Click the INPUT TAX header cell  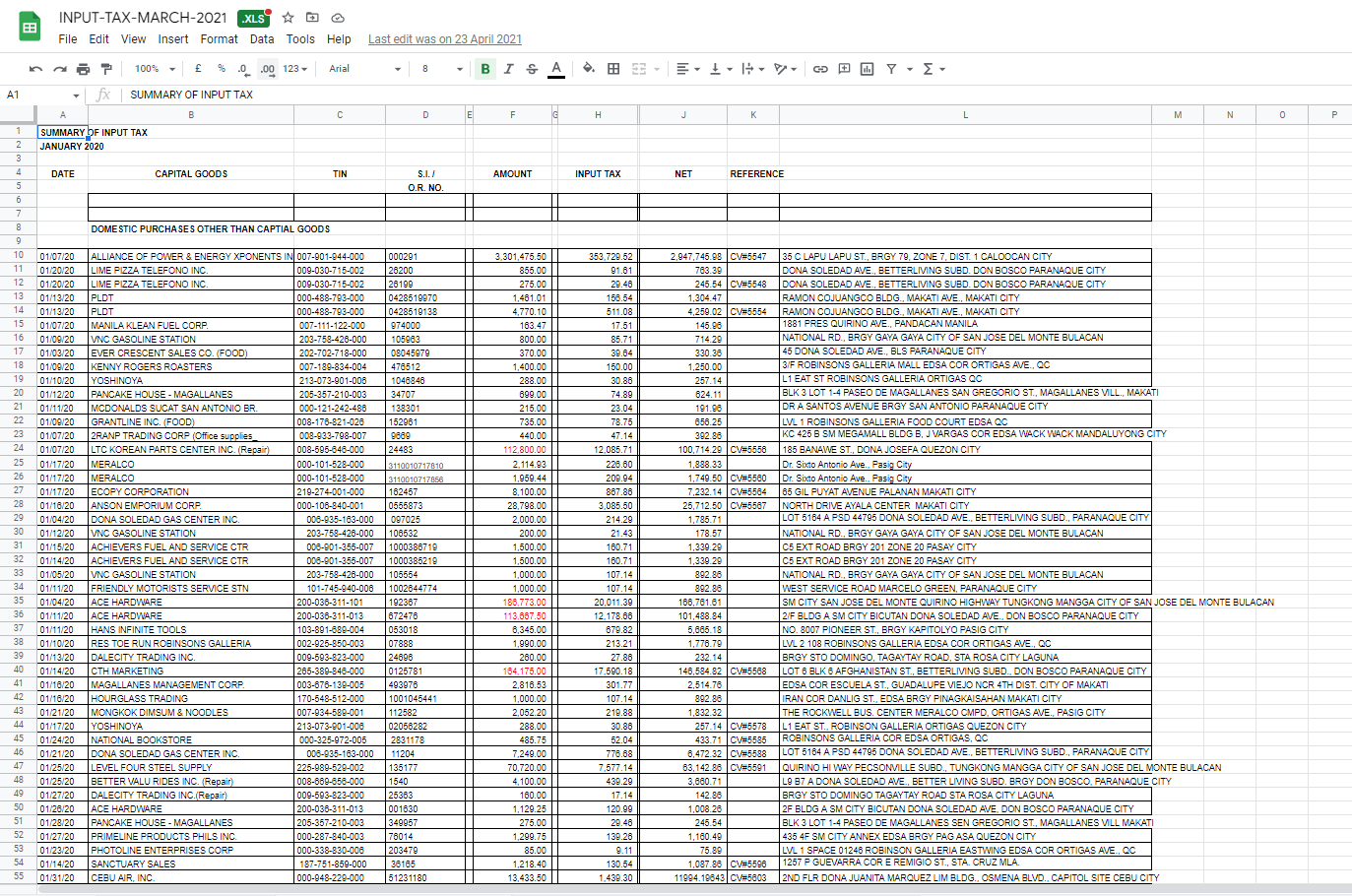click(598, 174)
